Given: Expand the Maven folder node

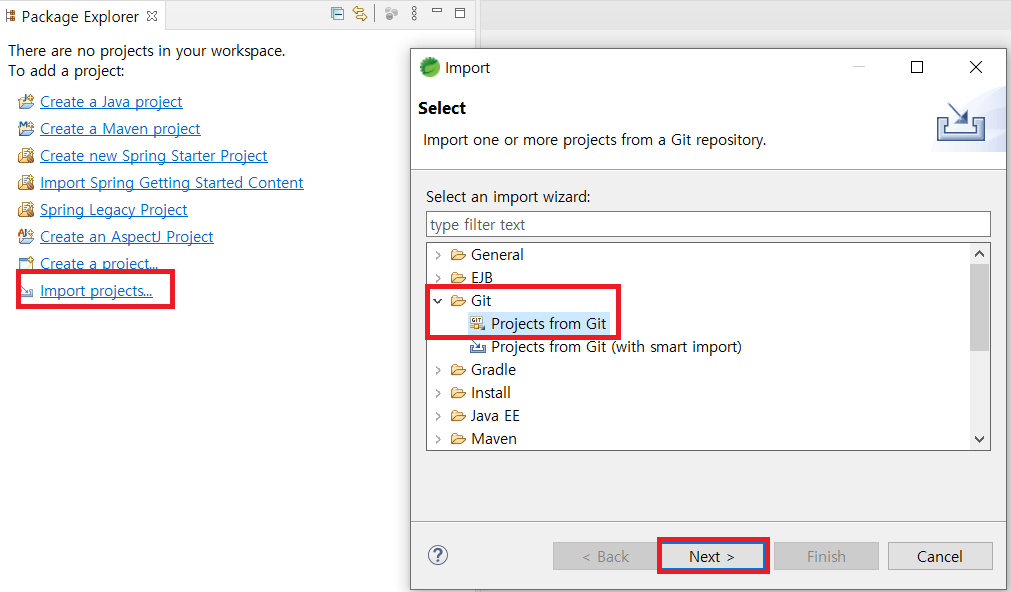Looking at the screenshot, I should 438,440.
